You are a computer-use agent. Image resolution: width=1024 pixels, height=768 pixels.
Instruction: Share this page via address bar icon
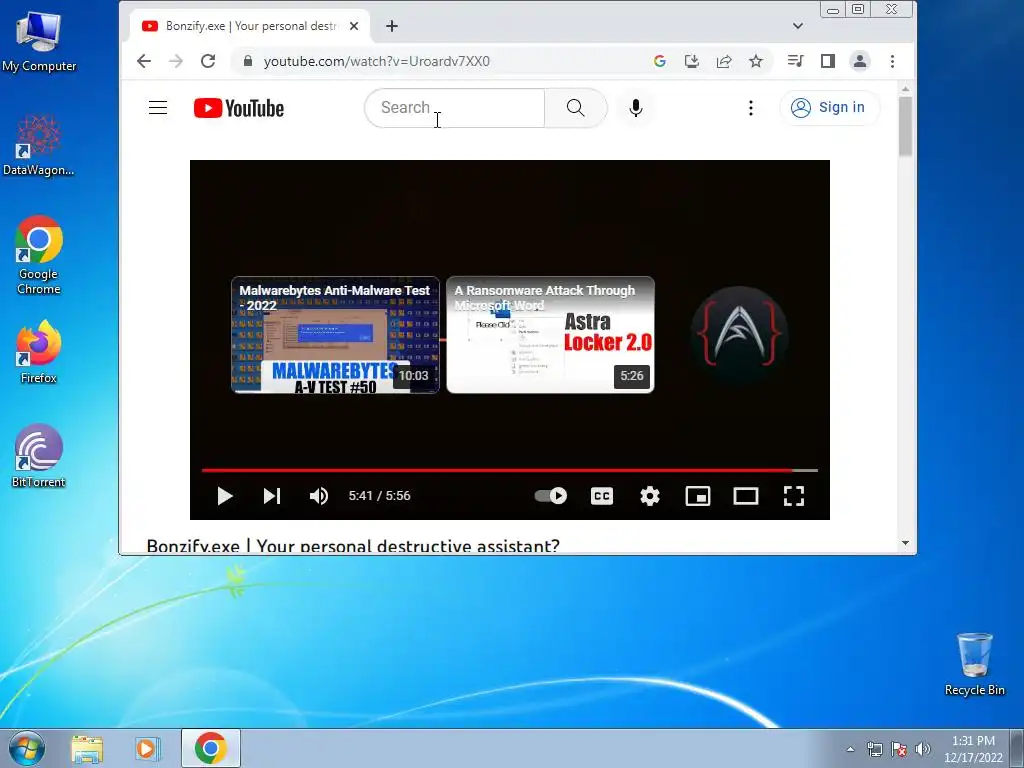click(724, 61)
